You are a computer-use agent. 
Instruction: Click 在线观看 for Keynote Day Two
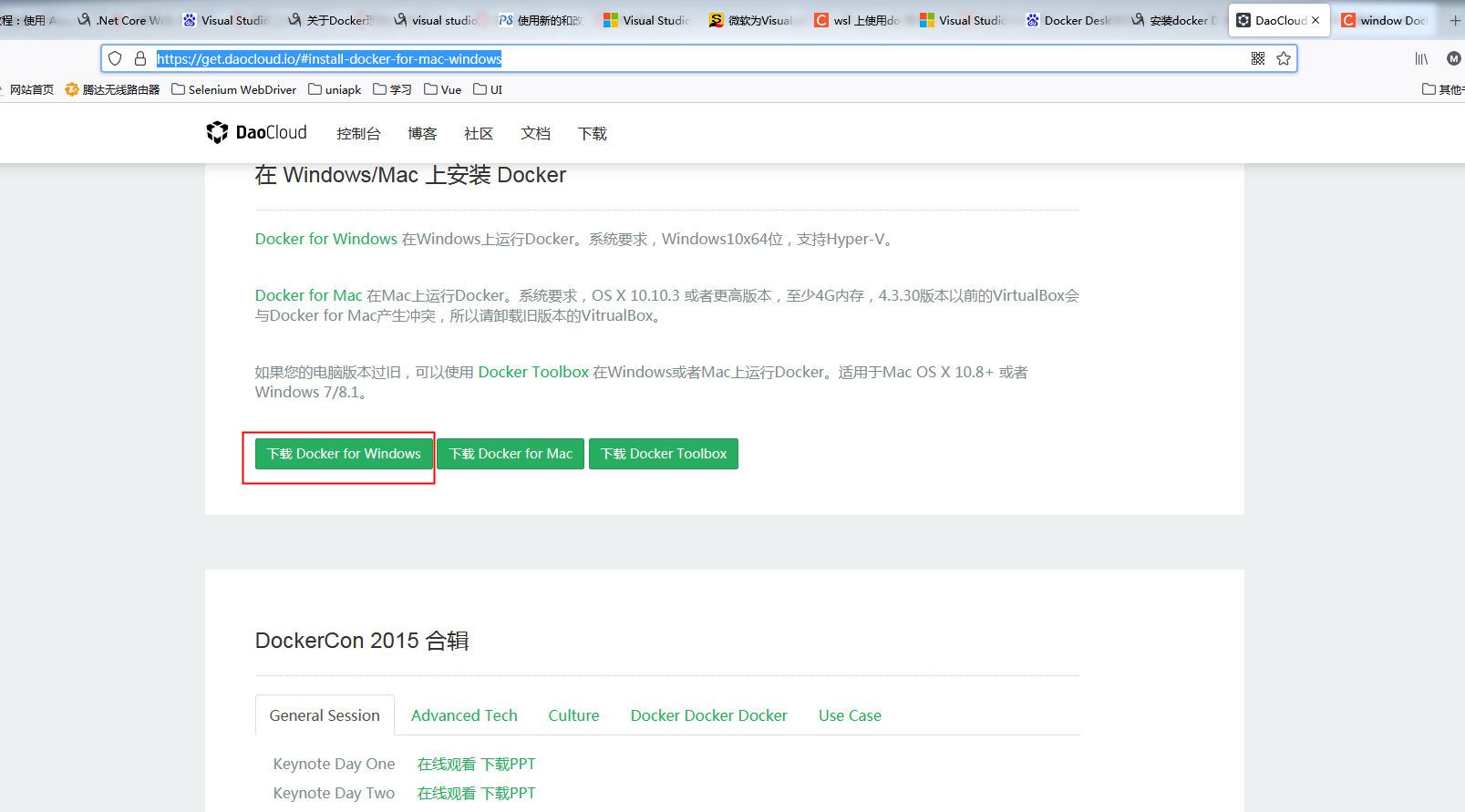[x=447, y=793]
